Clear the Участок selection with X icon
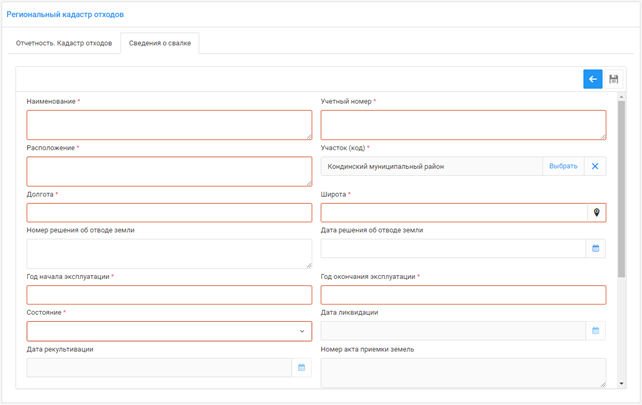 click(595, 166)
